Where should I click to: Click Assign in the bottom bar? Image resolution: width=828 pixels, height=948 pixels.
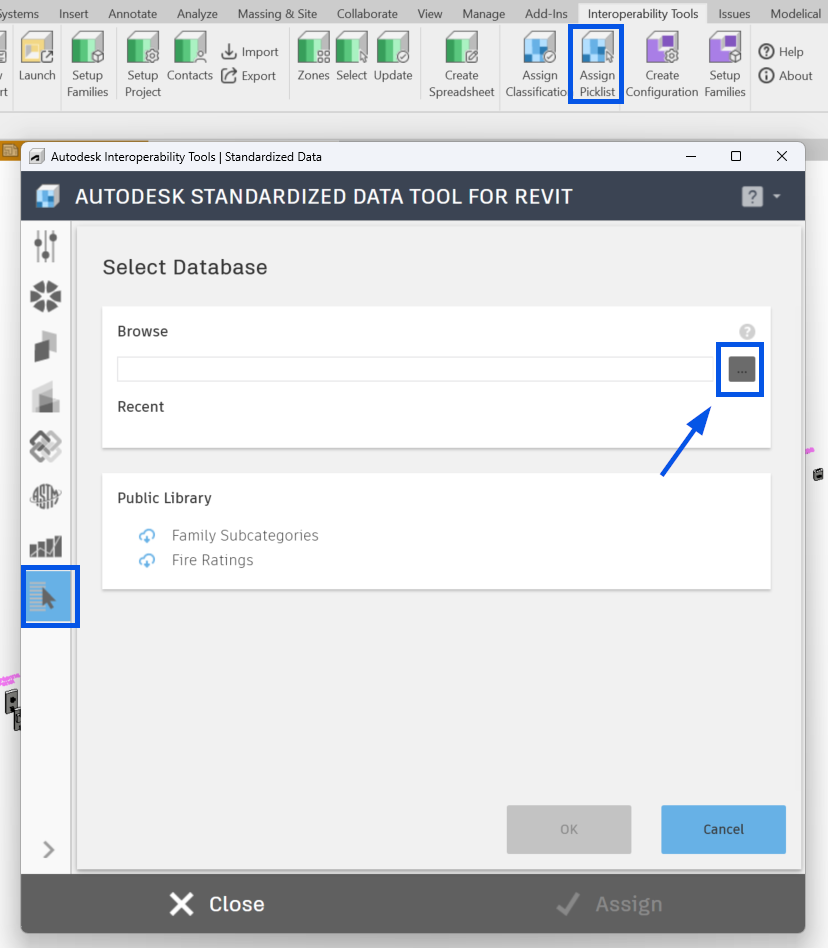pos(609,904)
